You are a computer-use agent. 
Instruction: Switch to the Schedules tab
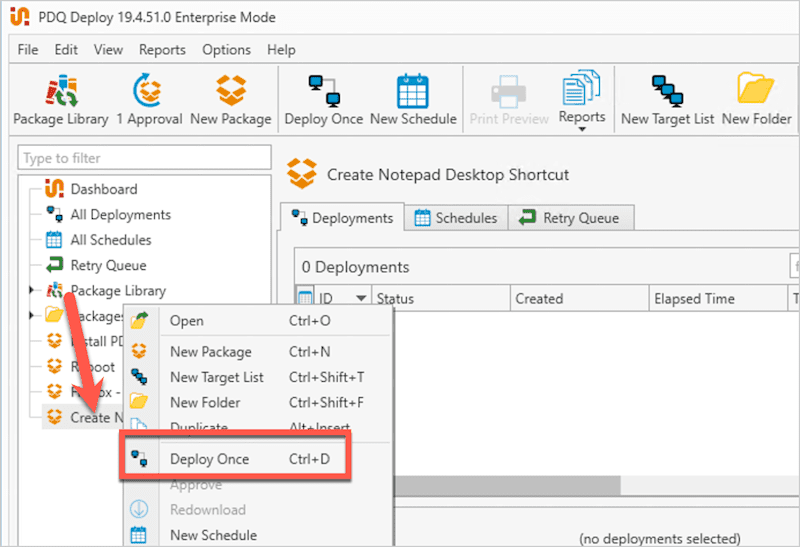point(456,218)
